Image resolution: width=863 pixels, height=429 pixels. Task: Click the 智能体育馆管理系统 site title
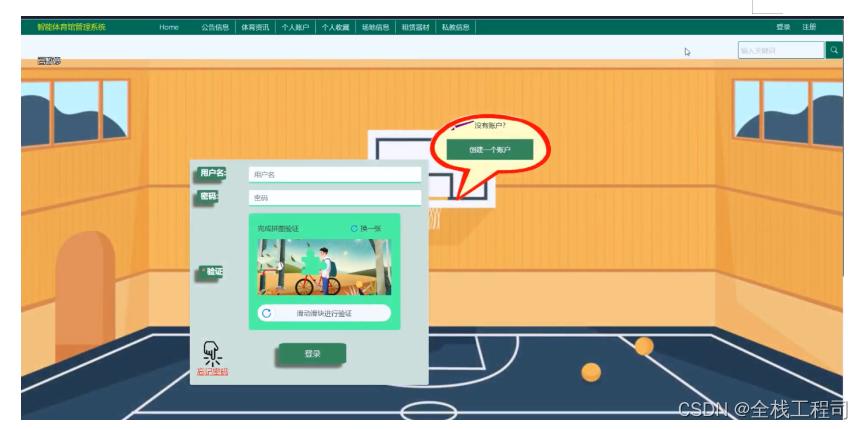(x=72, y=27)
